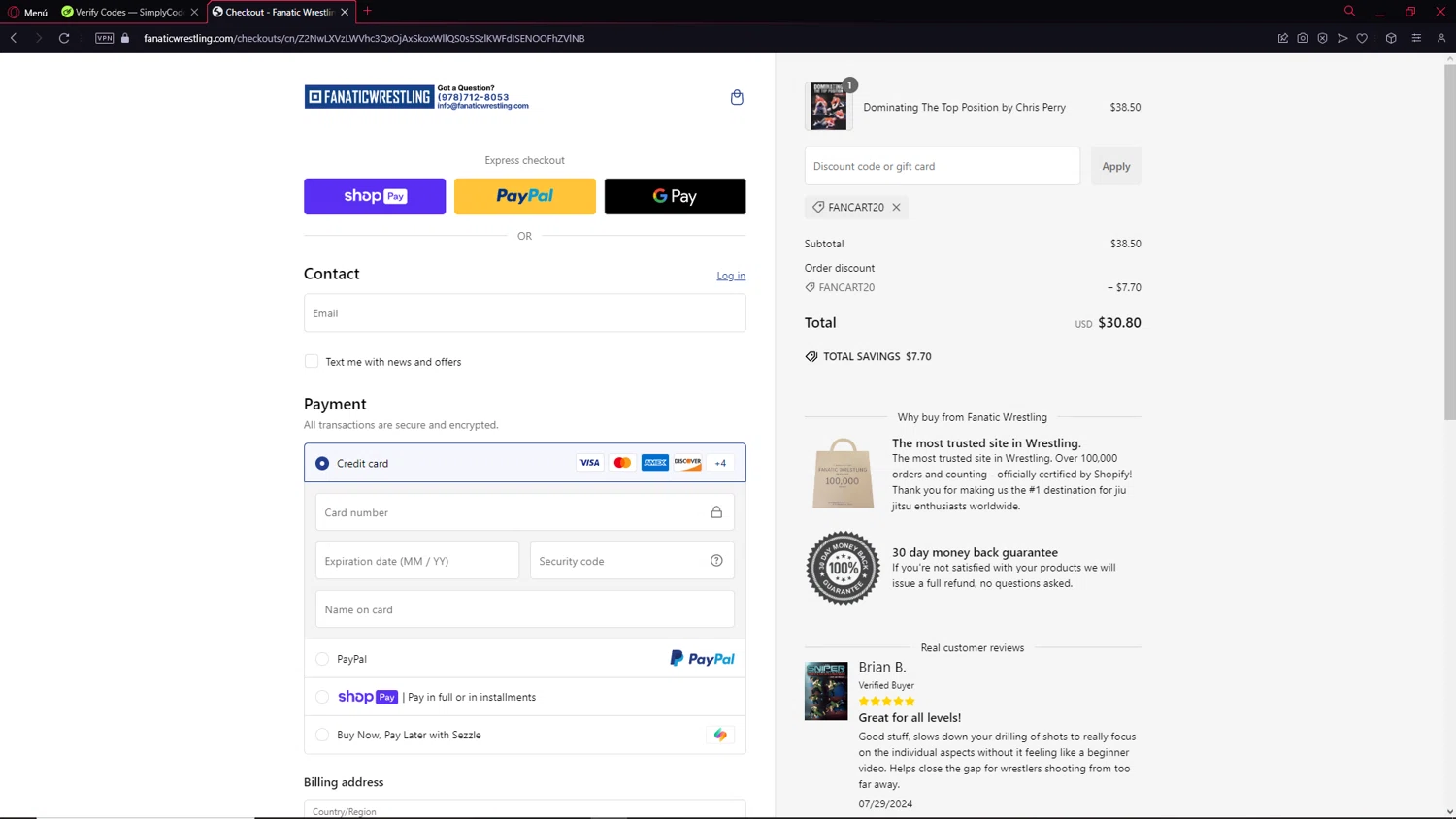Select Shop Pay installments payment option
This screenshot has width=1456, height=819.
click(x=322, y=697)
